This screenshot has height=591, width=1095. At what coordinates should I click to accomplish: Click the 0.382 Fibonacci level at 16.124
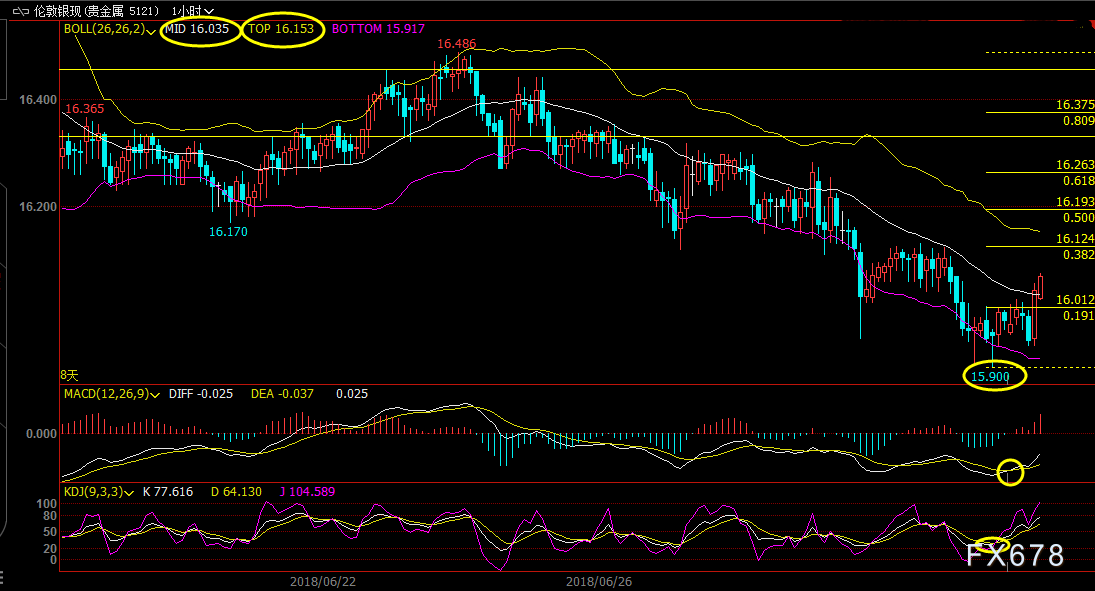1077,255
